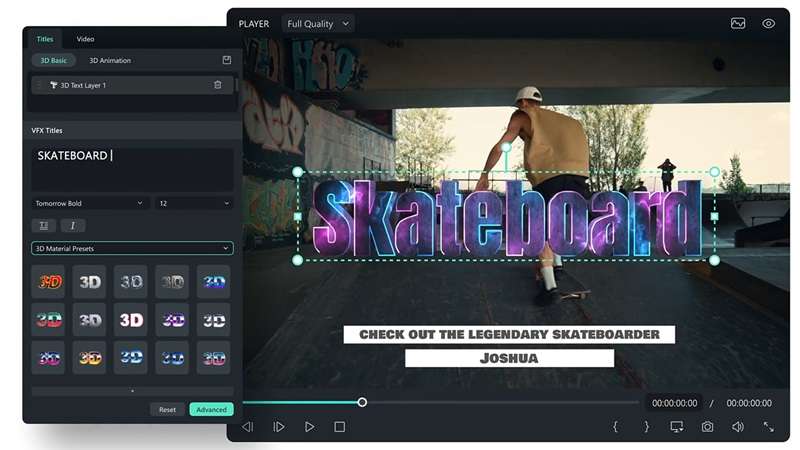Click the playback progress slider handle
Viewport: 800px width, 450px height.
362,403
